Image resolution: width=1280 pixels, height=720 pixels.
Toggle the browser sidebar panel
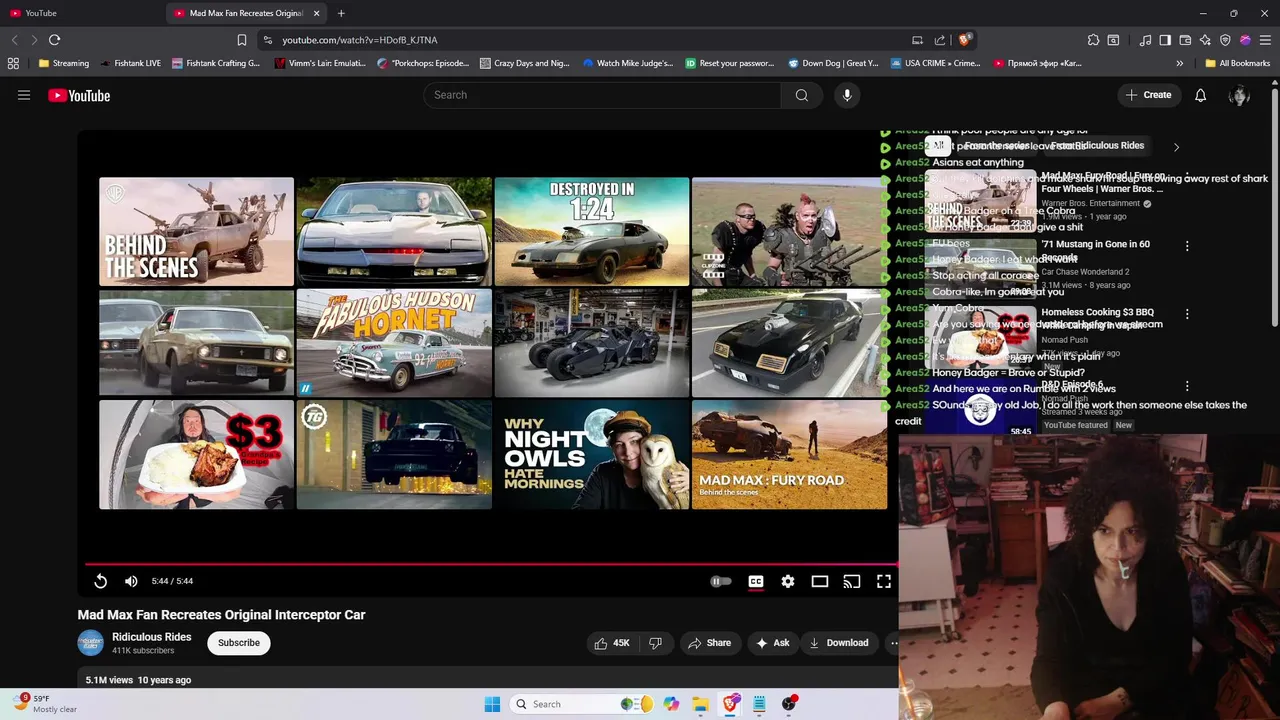click(x=1165, y=40)
